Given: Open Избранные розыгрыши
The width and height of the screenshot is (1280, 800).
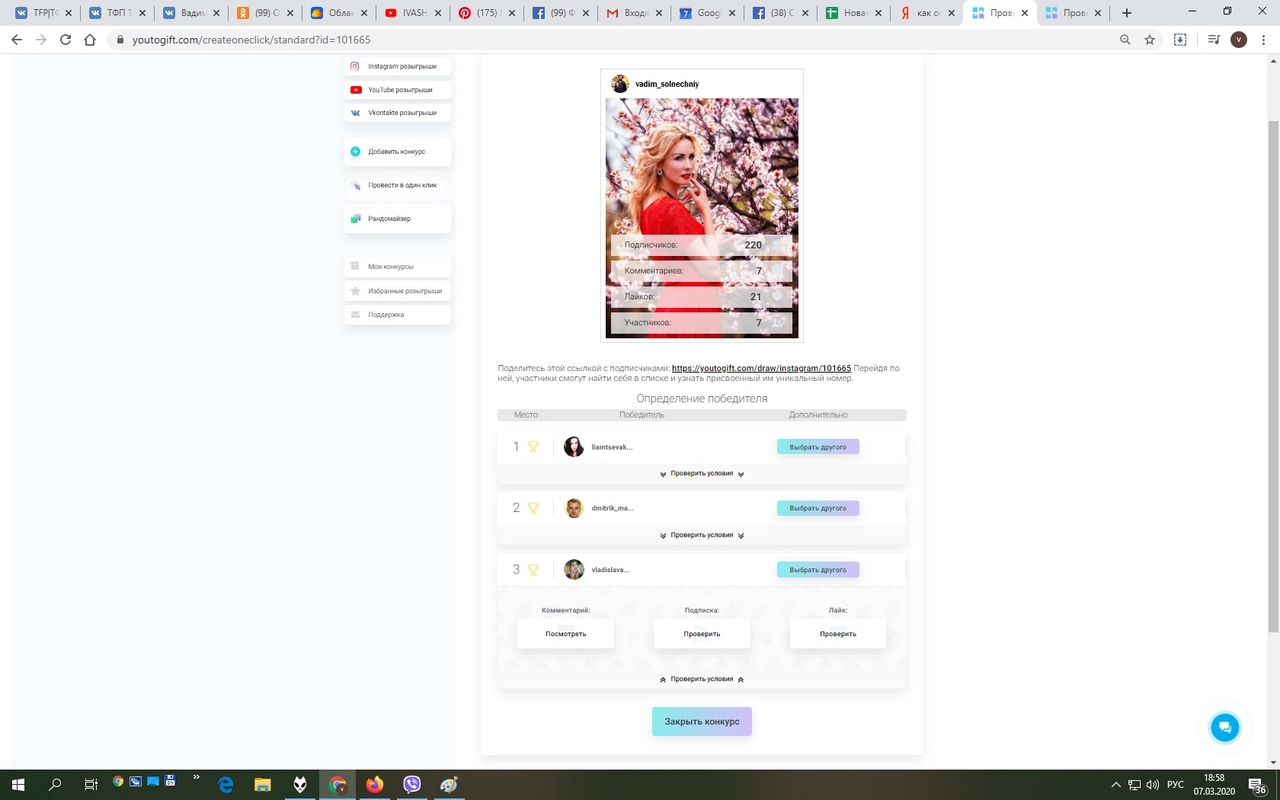Looking at the screenshot, I should (397, 291).
